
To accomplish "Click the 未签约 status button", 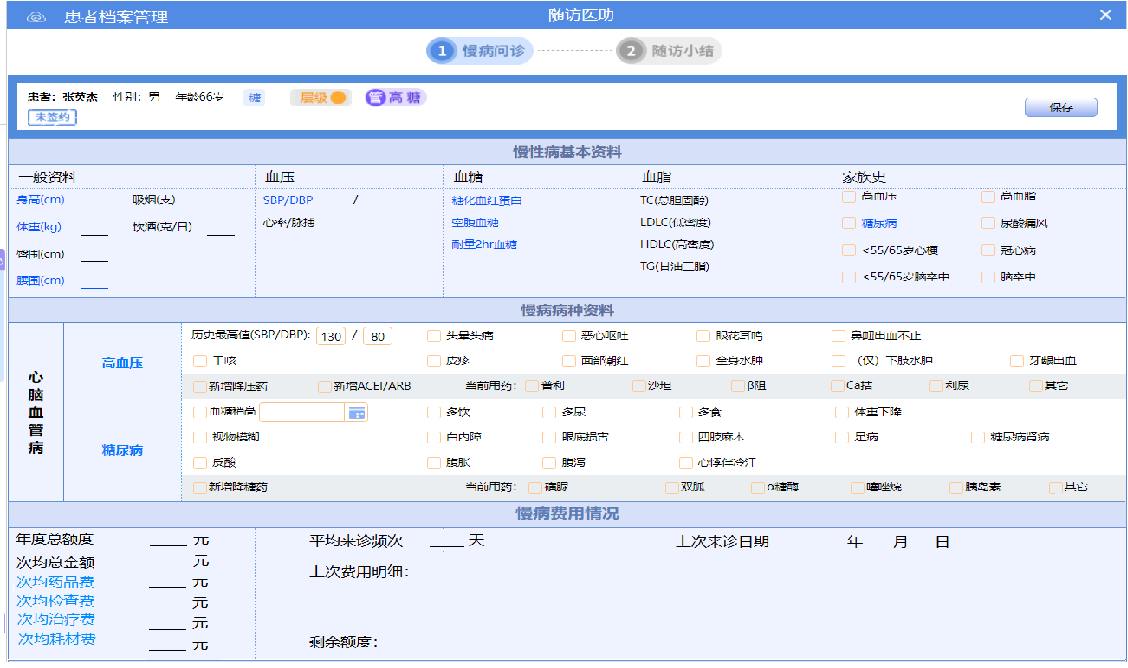I will click(x=53, y=117).
